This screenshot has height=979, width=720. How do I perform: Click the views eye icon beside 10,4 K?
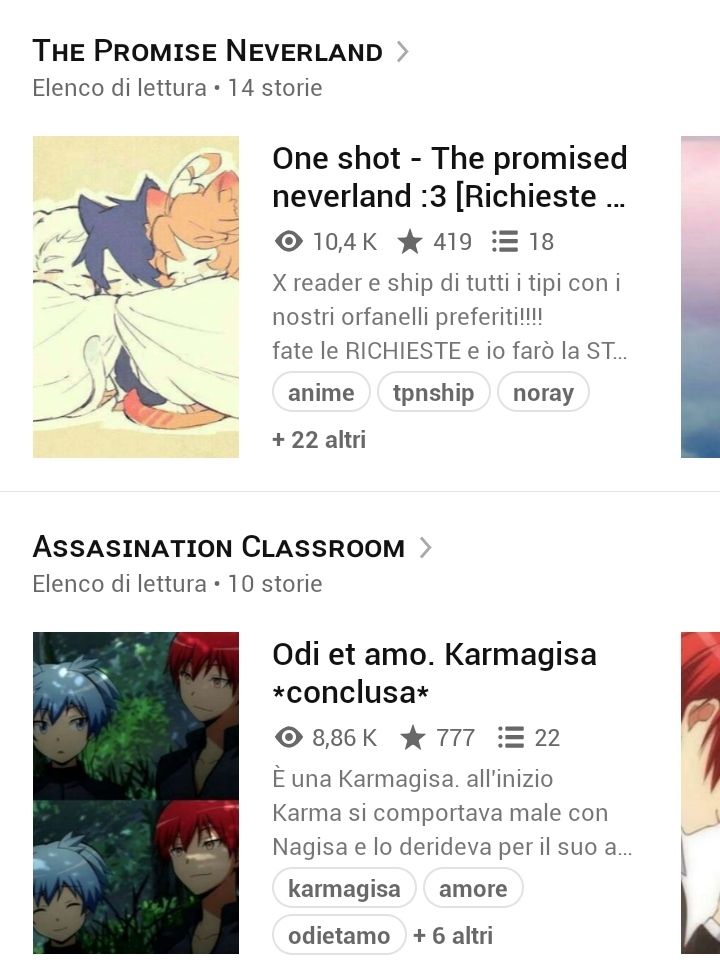click(x=288, y=241)
